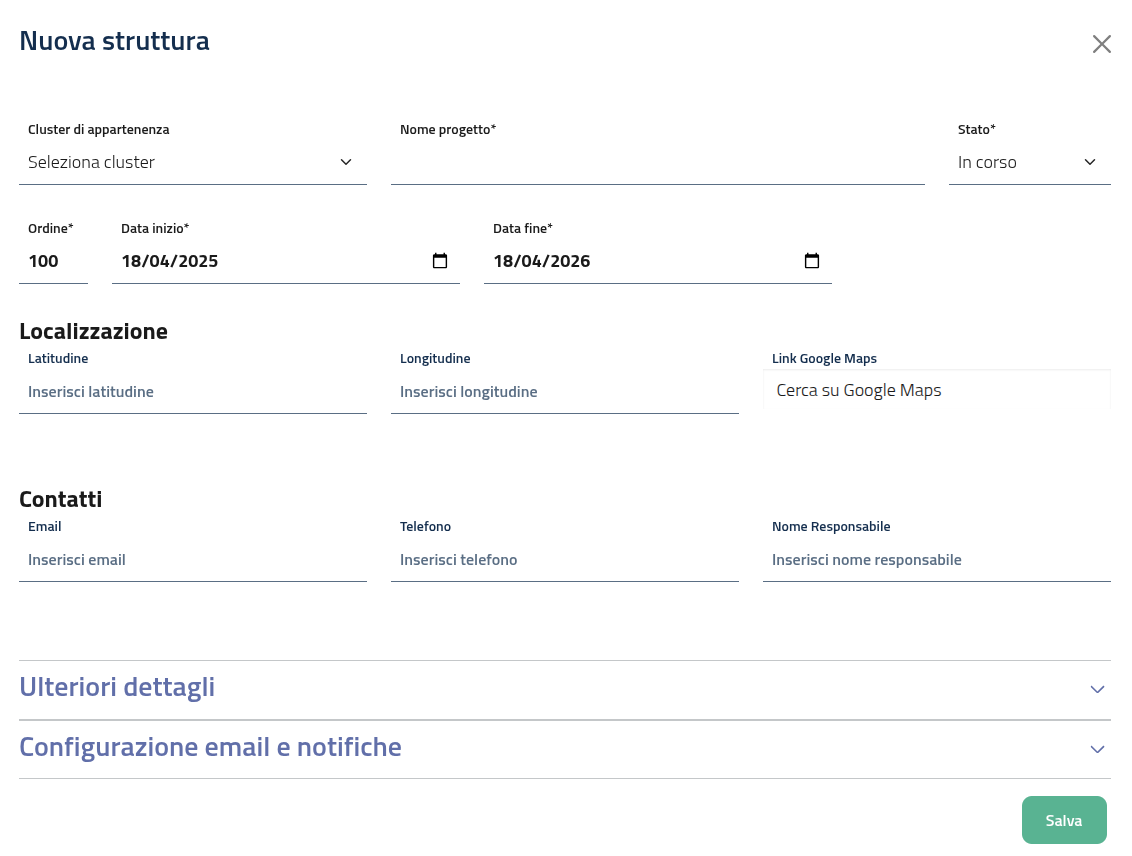Click the Data inizio date value
Screen dimensions: 1132x856
tap(170, 261)
